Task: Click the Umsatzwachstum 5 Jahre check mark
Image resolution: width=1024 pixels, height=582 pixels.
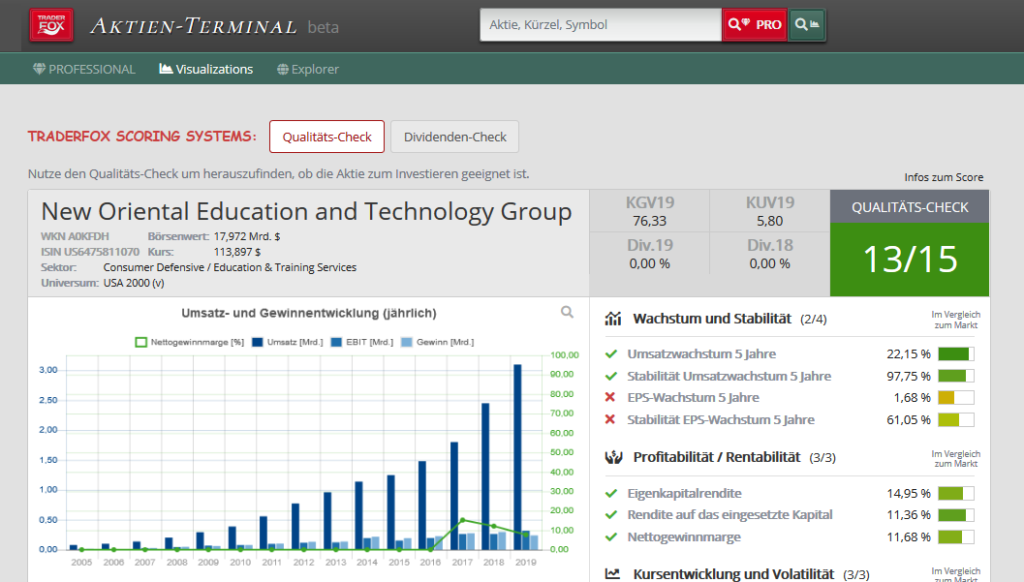Action: (x=611, y=354)
